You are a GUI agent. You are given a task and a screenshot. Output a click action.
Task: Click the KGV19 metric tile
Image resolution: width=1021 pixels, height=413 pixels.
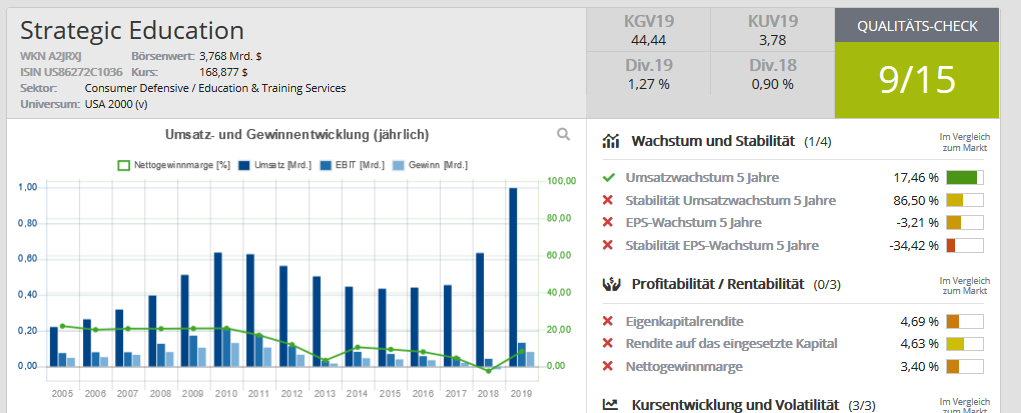[x=649, y=30]
